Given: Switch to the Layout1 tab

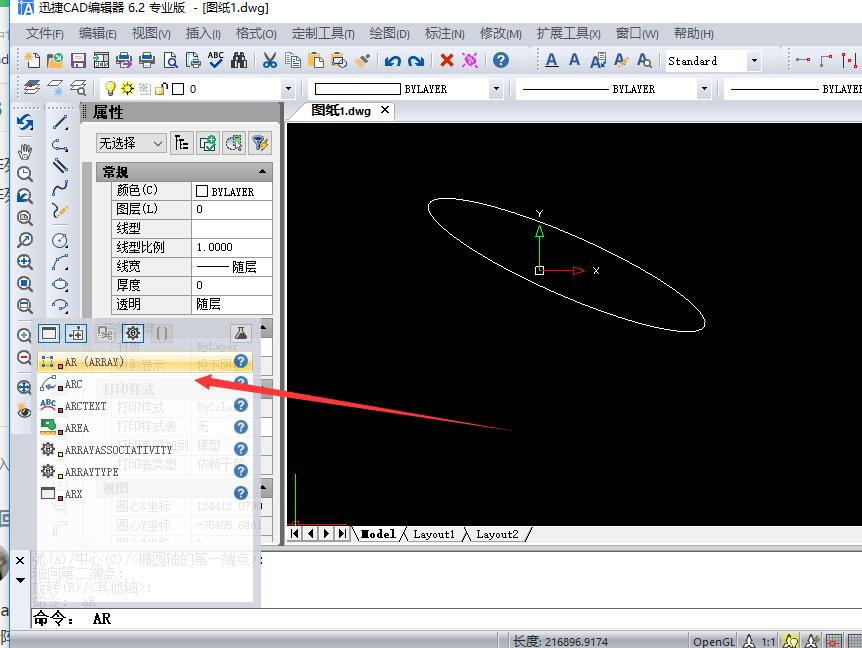Looking at the screenshot, I should (x=434, y=534).
